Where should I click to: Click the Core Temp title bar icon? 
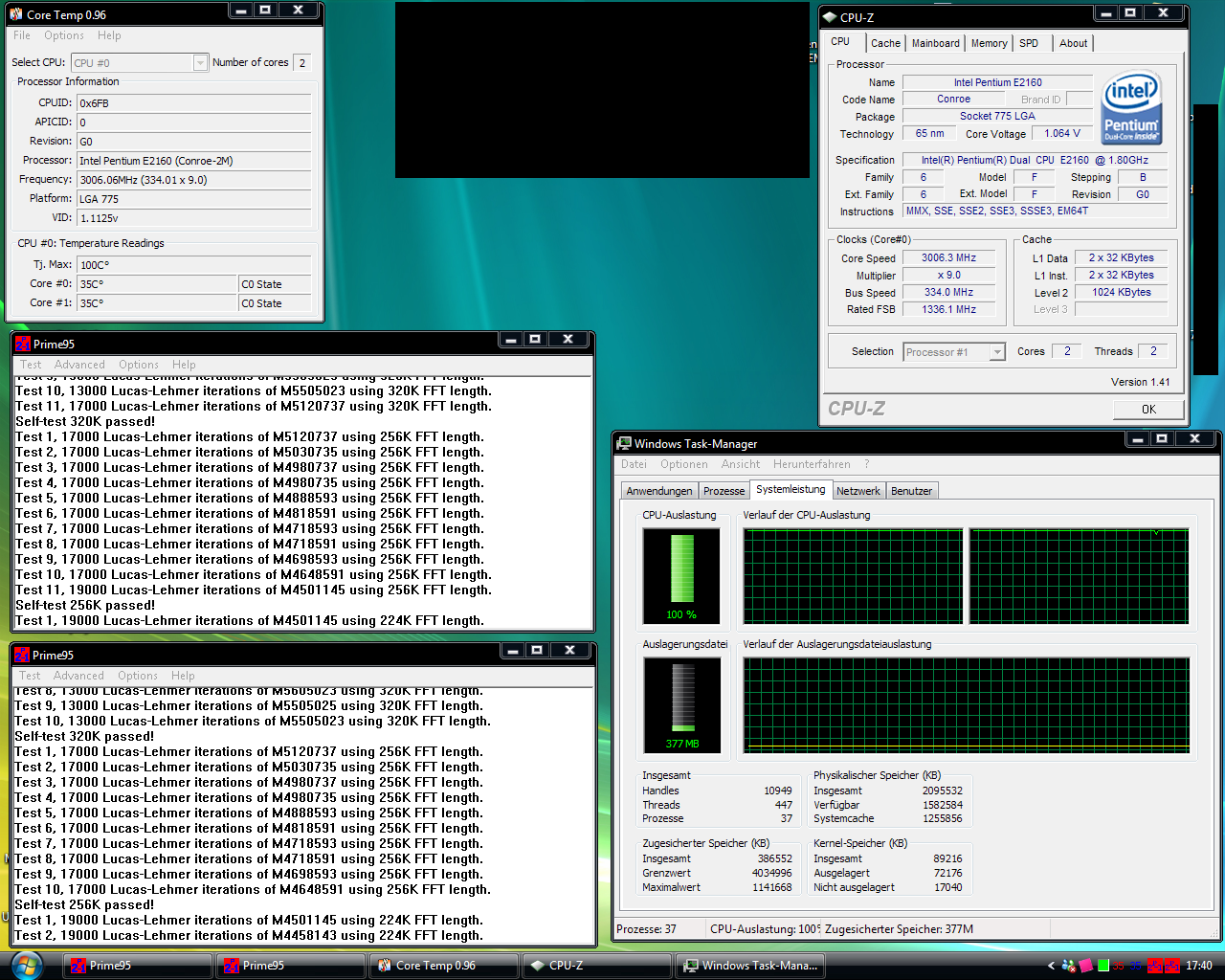(x=17, y=14)
